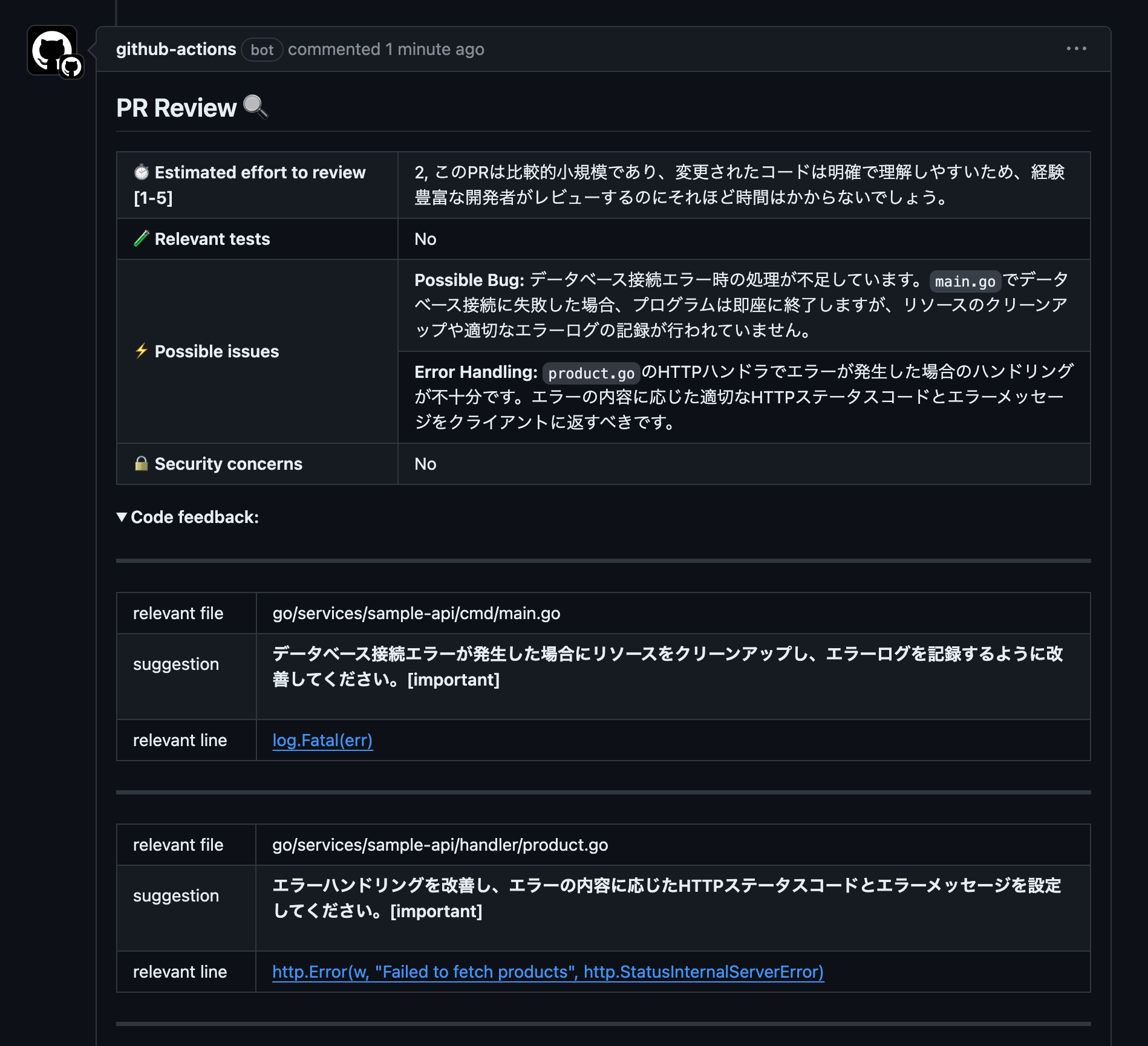Open the github-actions avatar
This screenshot has width=1148, height=1046.
coord(52,50)
